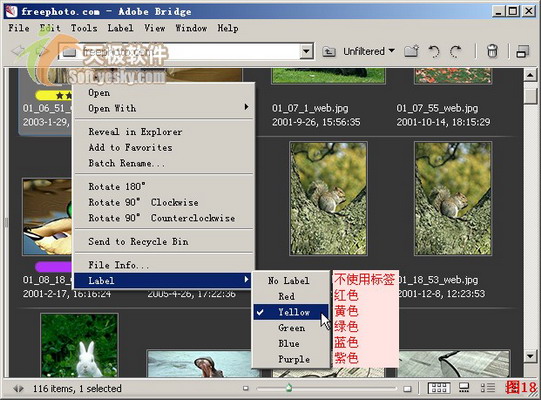Create a new folder with toolbar icon

tap(411, 51)
